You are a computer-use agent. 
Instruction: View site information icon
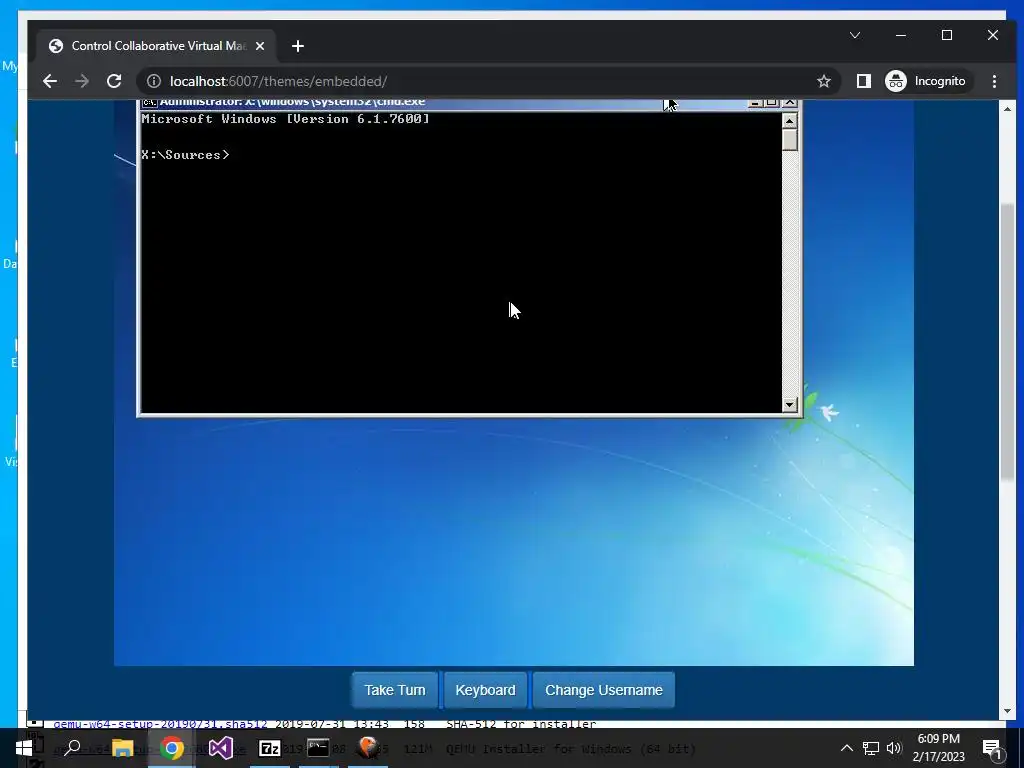(153, 81)
